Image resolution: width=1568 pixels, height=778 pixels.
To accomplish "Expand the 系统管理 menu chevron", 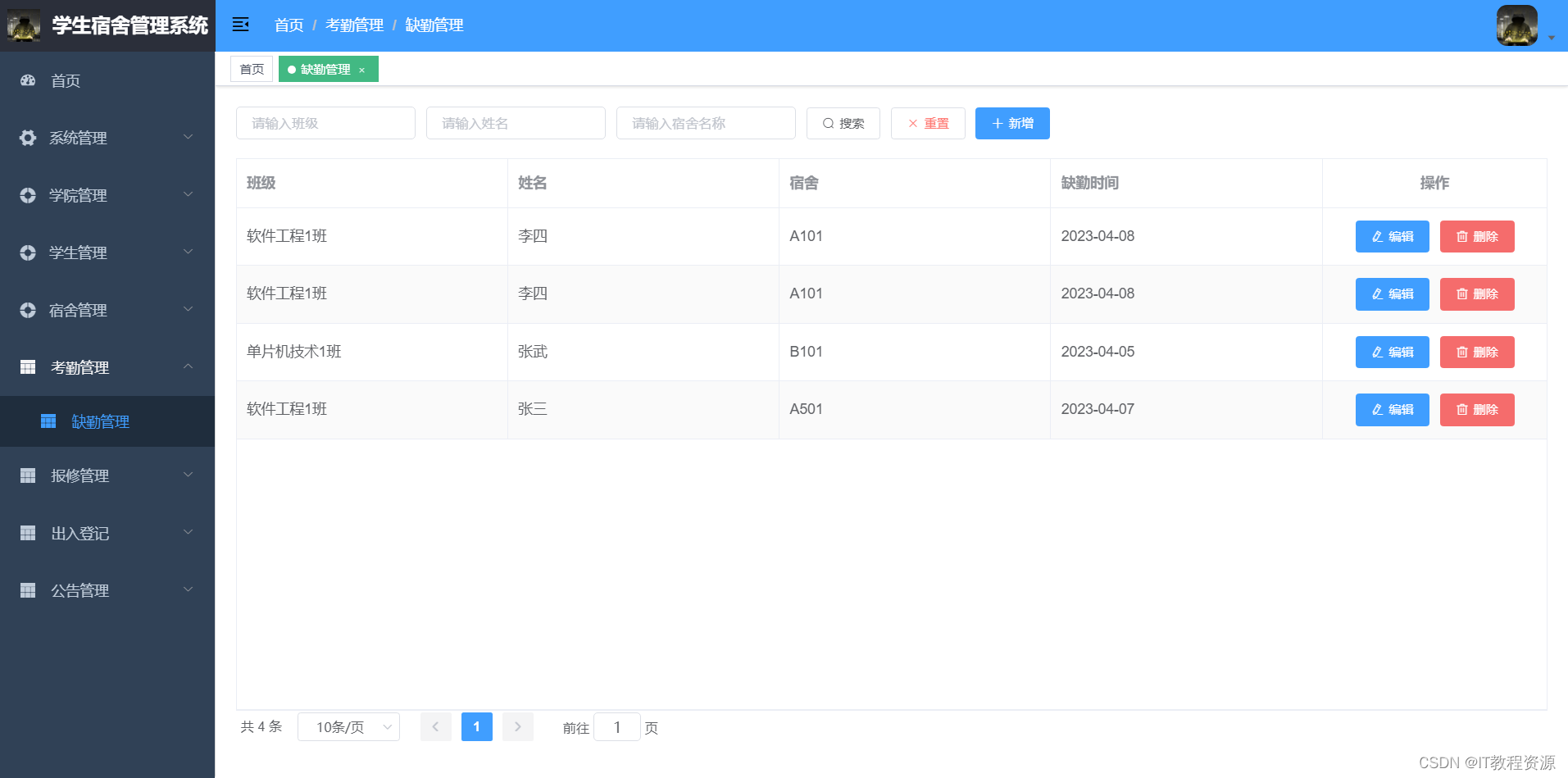I will point(188,137).
